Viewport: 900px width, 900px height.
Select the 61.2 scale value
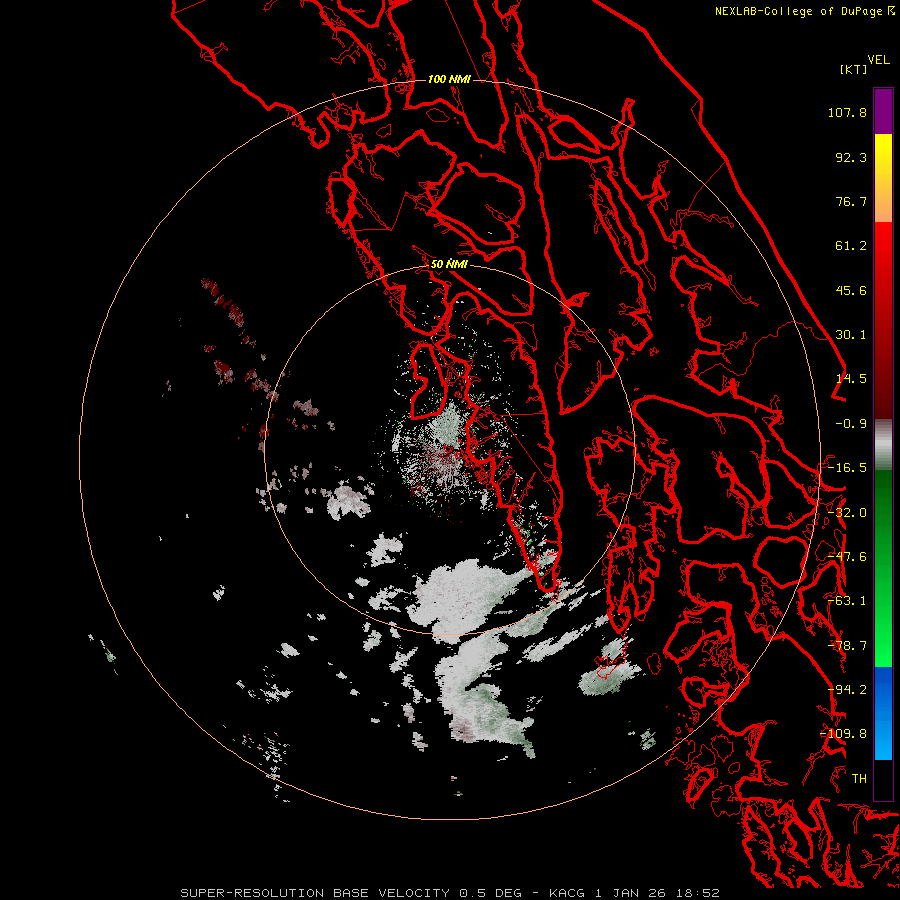pos(851,246)
